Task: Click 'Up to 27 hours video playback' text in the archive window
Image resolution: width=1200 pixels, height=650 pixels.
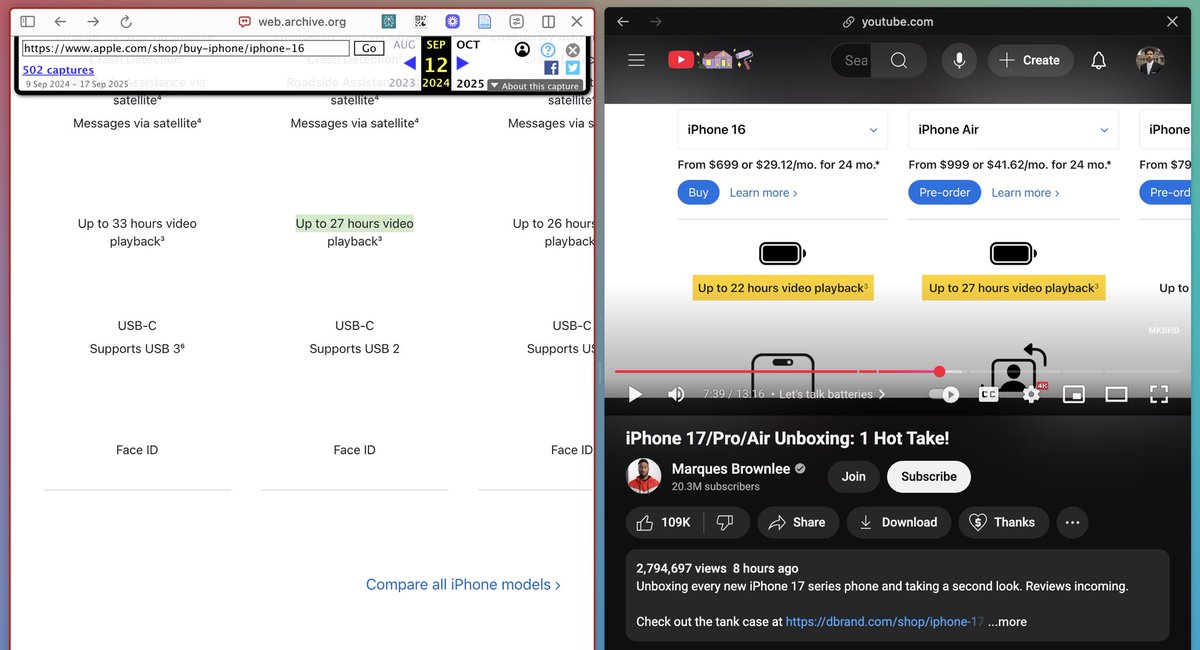Action: tap(354, 232)
